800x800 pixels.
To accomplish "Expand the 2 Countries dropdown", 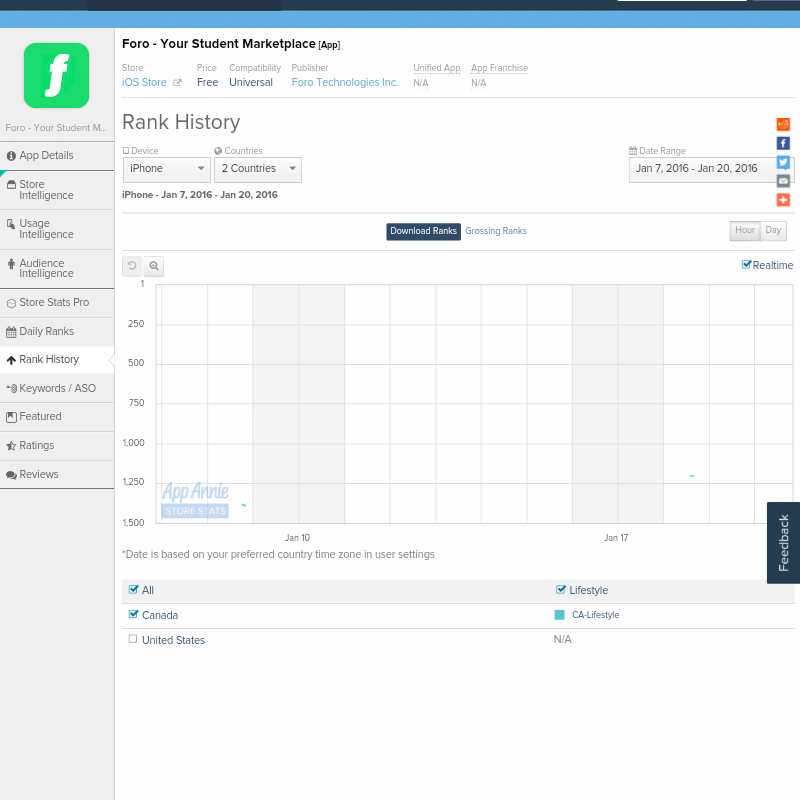I will coord(258,169).
